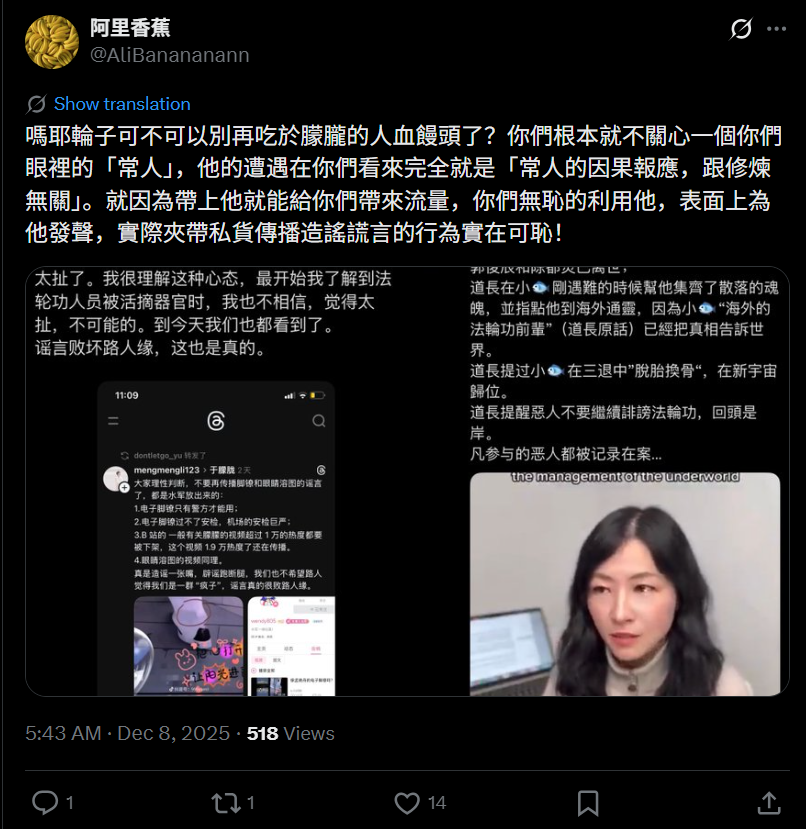Share the post via upload icon

click(x=769, y=803)
